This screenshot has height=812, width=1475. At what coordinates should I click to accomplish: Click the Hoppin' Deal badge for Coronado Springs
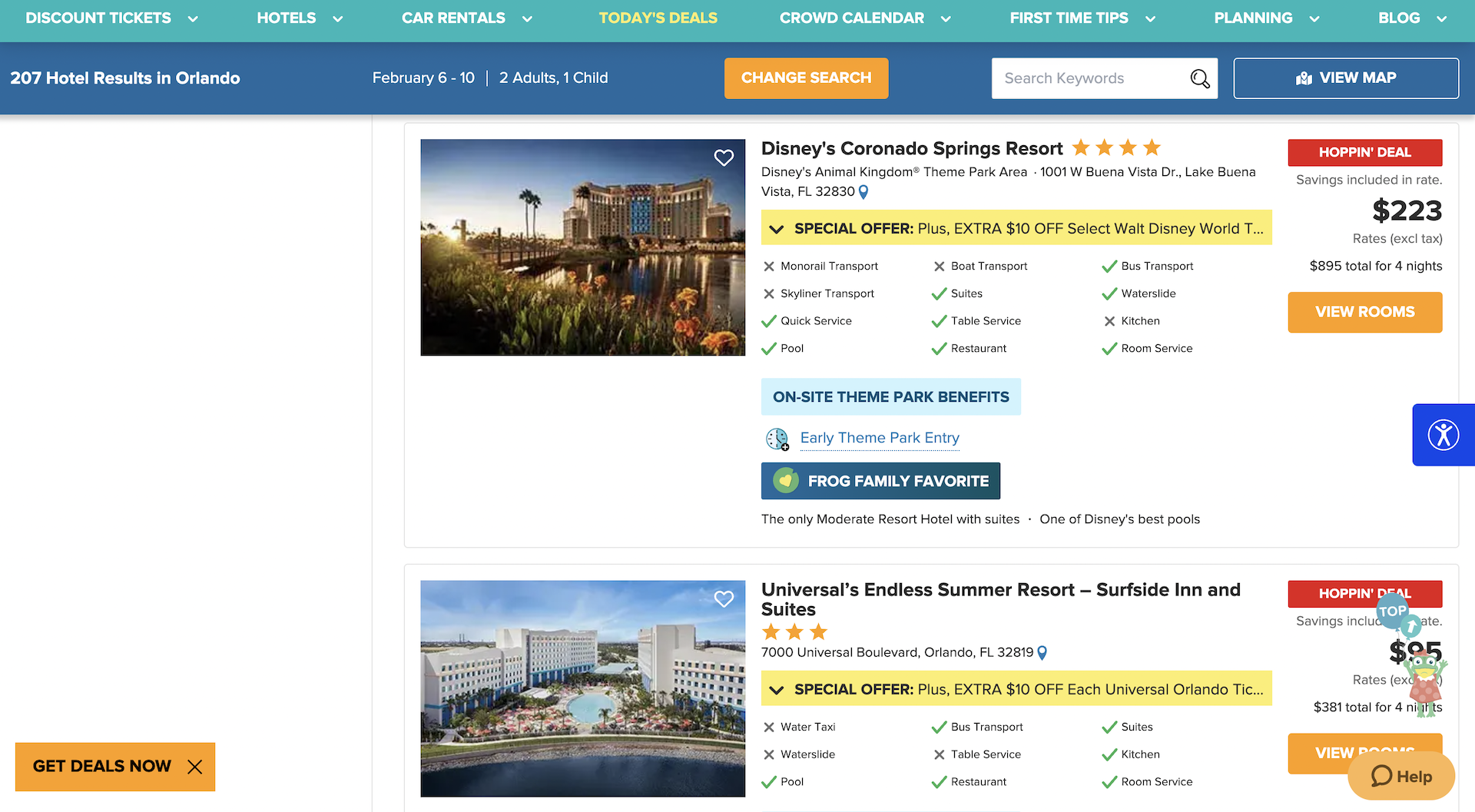click(1365, 152)
